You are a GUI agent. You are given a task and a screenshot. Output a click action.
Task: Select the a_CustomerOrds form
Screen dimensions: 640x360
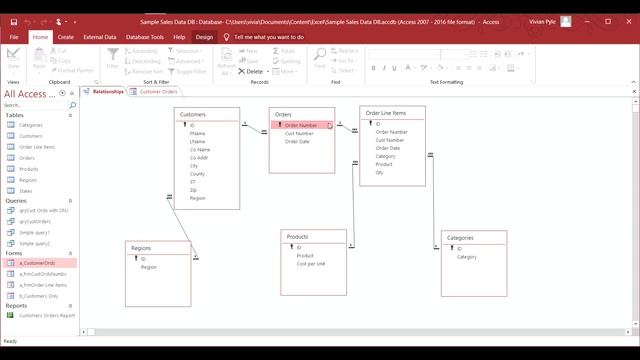click(40, 263)
